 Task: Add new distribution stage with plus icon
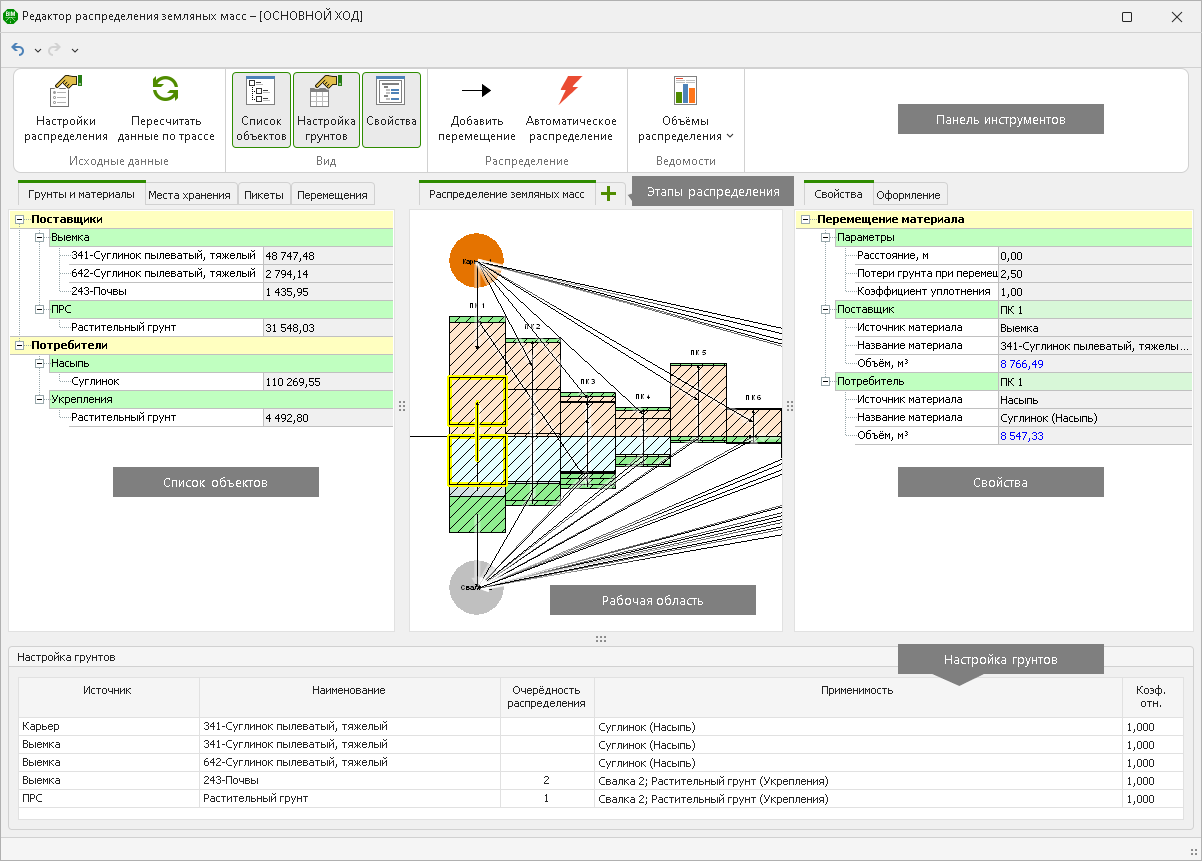609,194
